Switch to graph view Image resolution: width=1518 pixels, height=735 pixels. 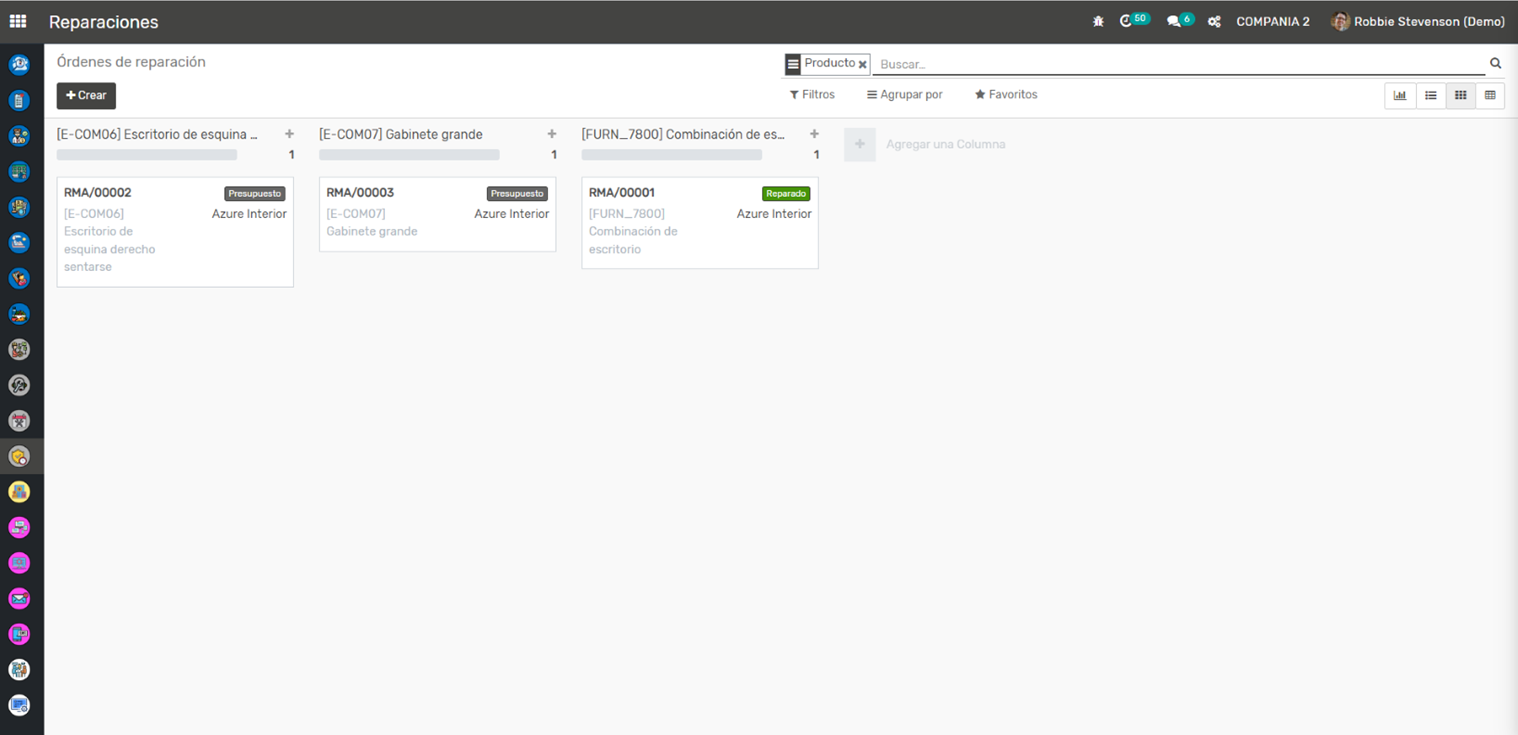[1400, 96]
